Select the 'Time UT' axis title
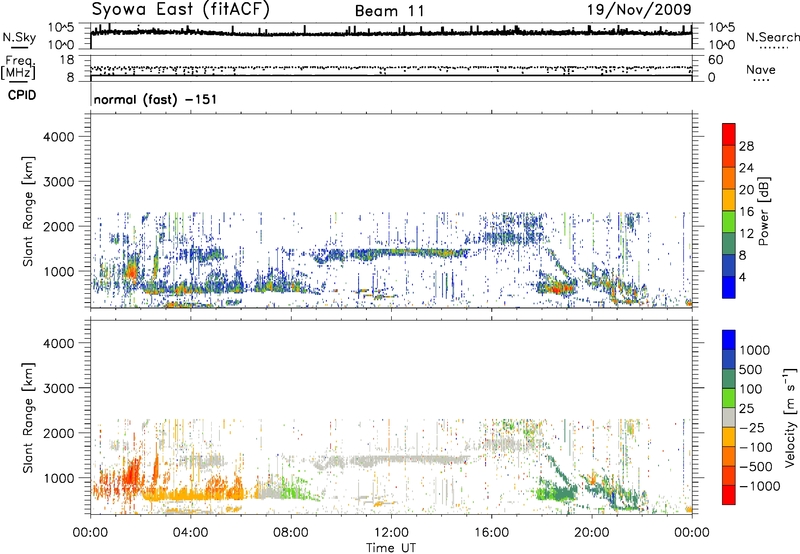The width and height of the screenshot is (800, 554). [391, 547]
